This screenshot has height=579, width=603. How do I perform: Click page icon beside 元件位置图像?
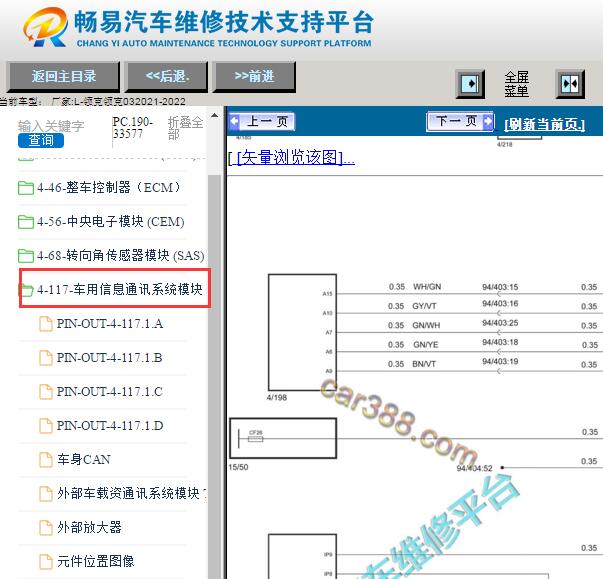(x=46, y=561)
